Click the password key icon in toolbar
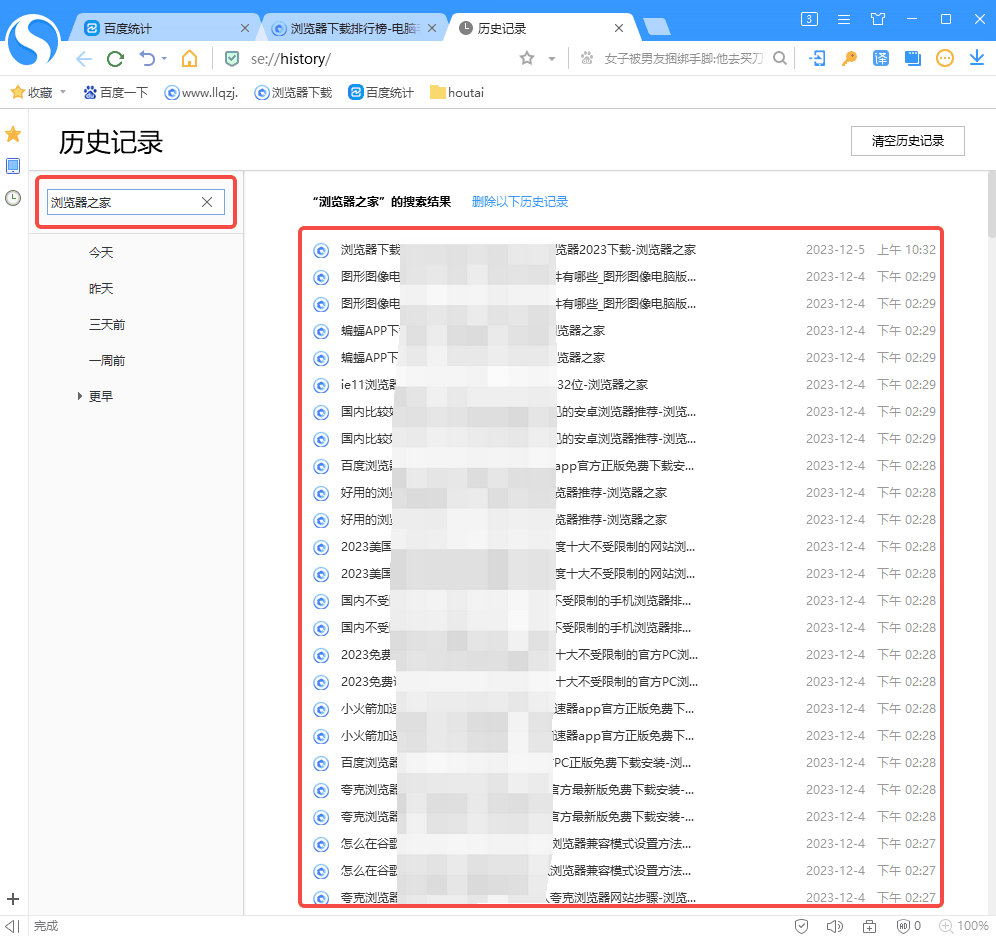This screenshot has width=996, height=936. tap(849, 58)
